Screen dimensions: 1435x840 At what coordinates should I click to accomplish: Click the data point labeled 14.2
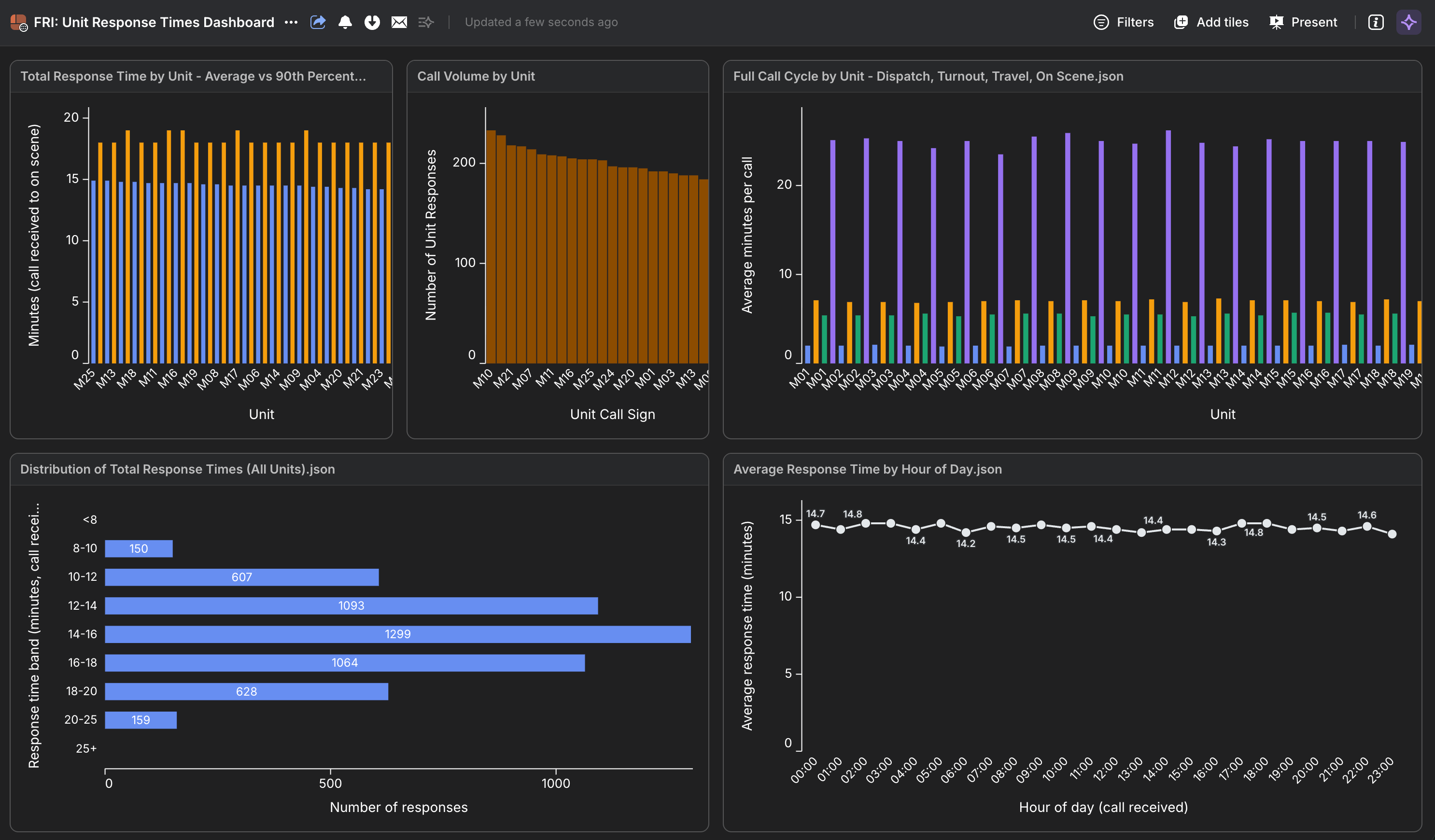click(966, 532)
